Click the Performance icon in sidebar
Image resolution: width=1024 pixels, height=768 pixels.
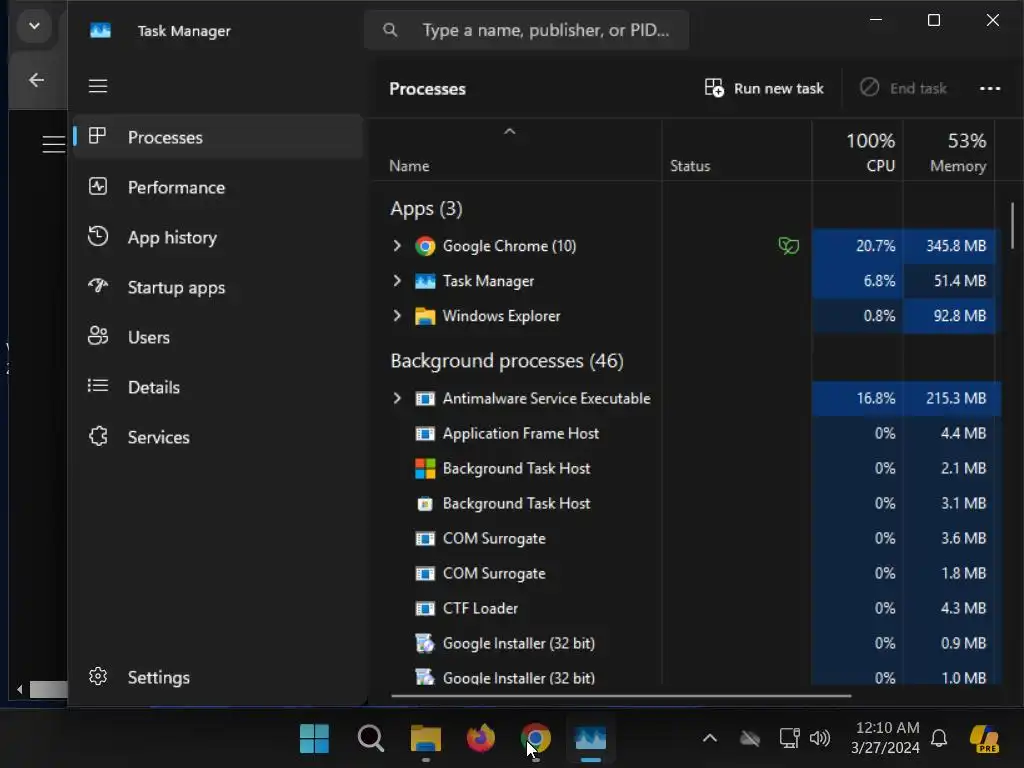click(x=98, y=187)
